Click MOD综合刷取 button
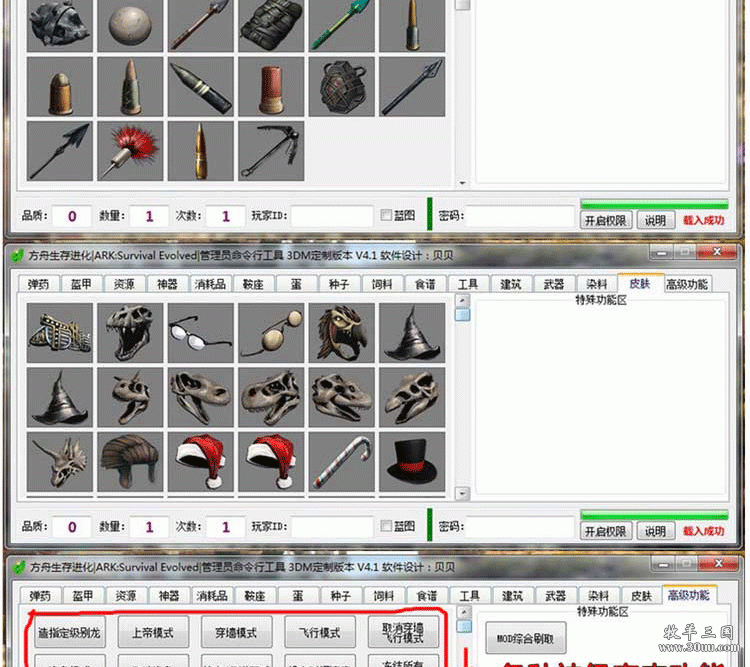This screenshot has height=667, width=750. (x=525, y=638)
